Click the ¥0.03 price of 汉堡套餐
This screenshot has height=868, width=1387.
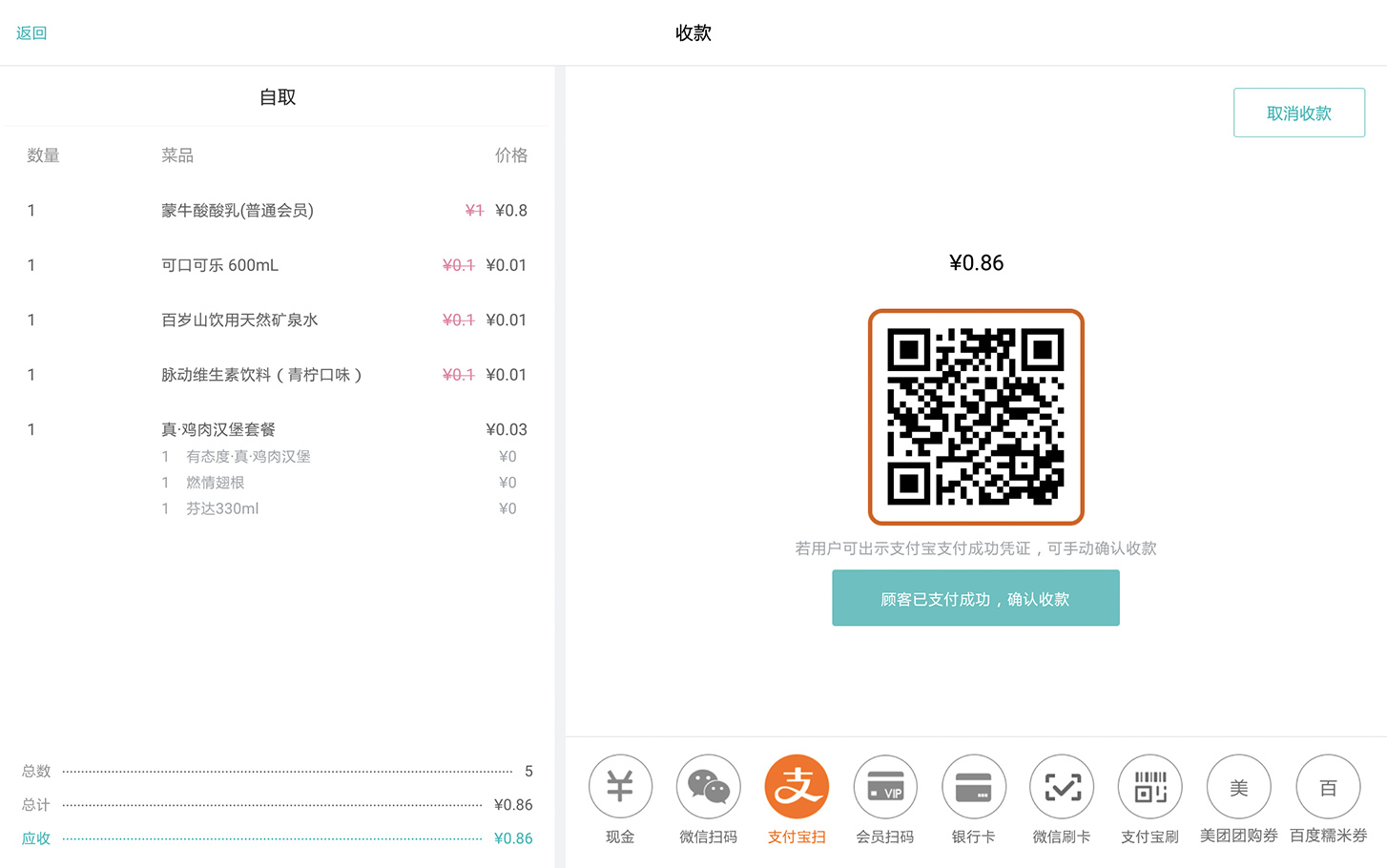[507, 429]
